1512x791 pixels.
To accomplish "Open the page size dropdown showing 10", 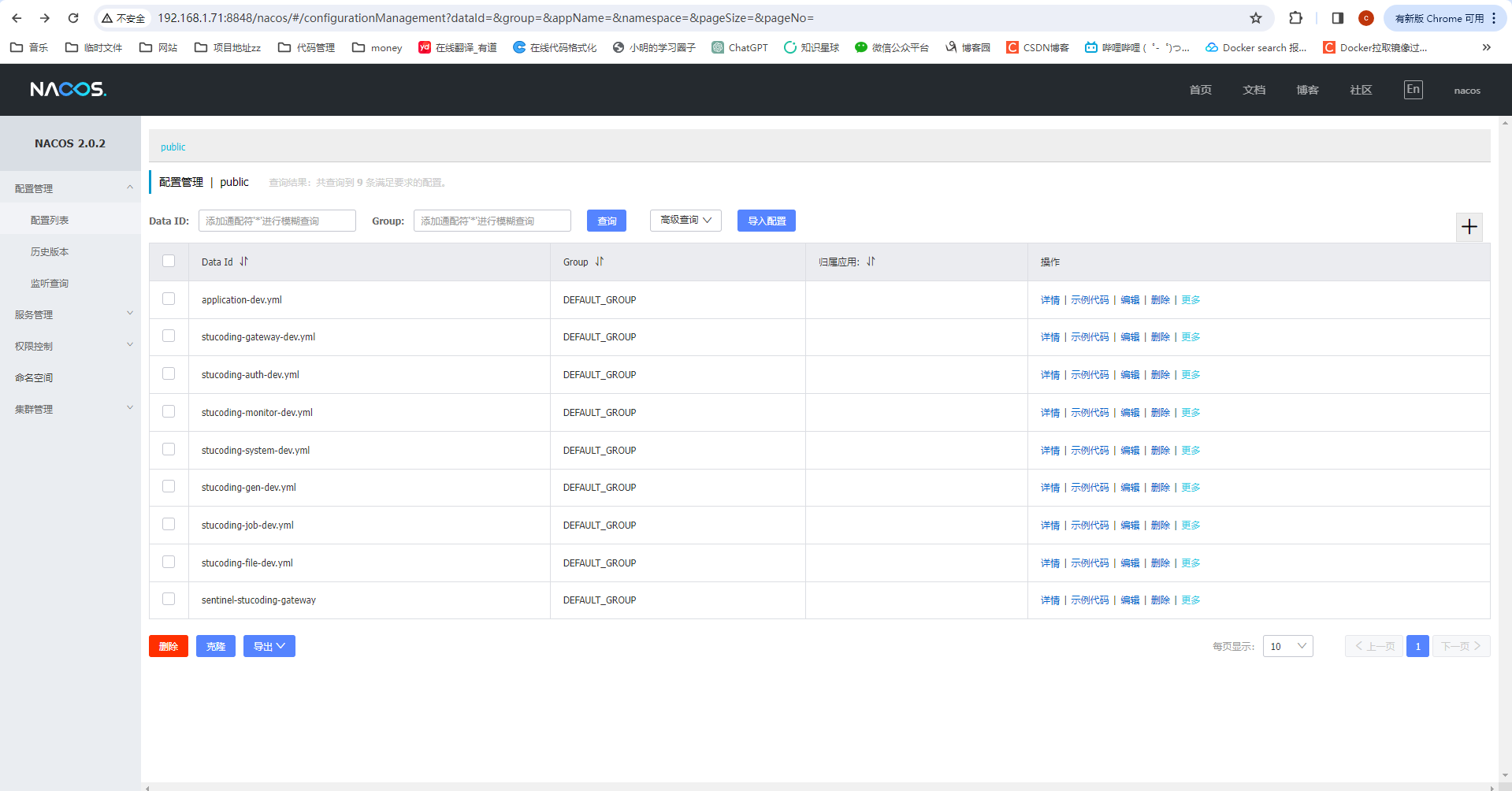I will click(x=1287, y=646).
